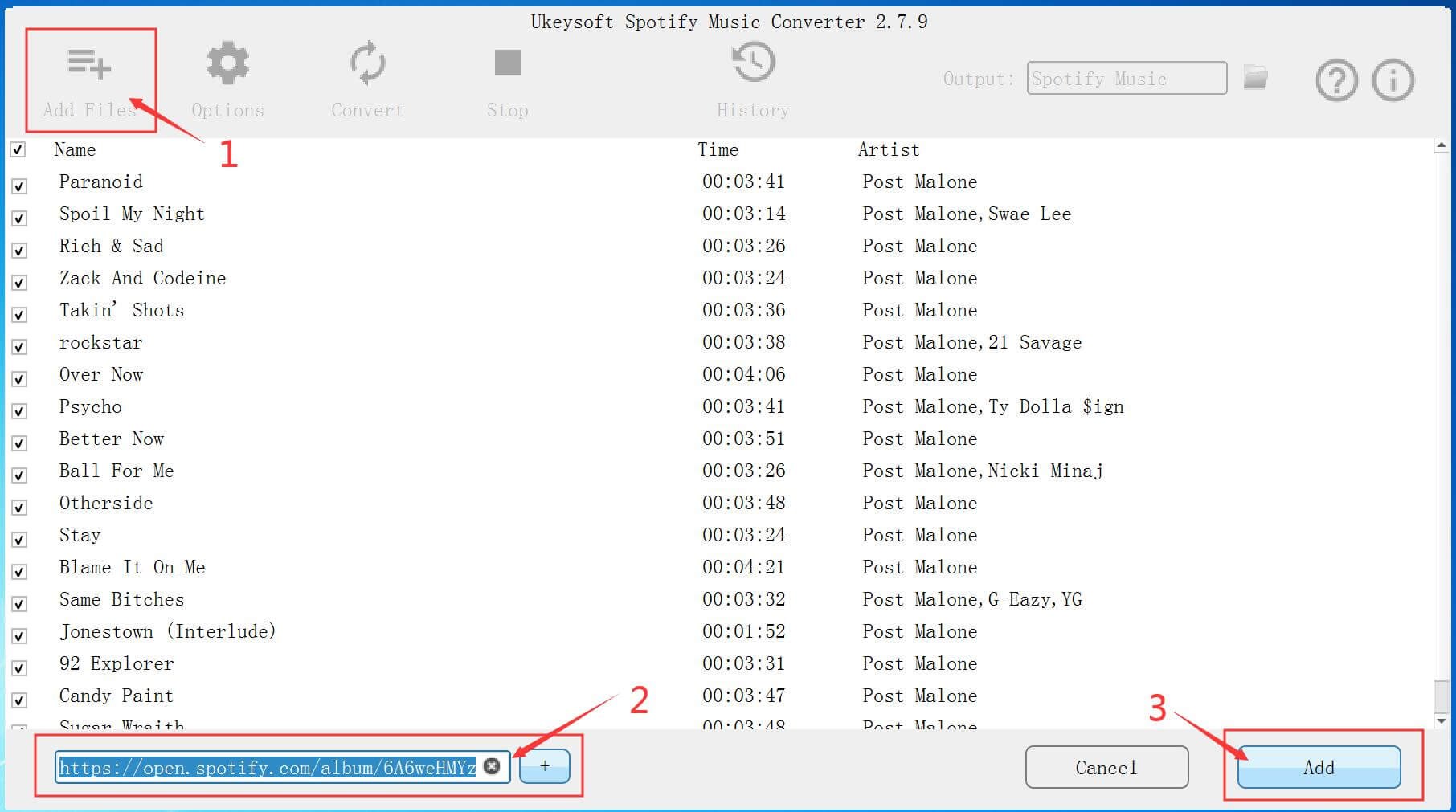Toggle the 92 Explorer checkbox
Image resolution: width=1456 pixels, height=812 pixels.
(x=19, y=668)
